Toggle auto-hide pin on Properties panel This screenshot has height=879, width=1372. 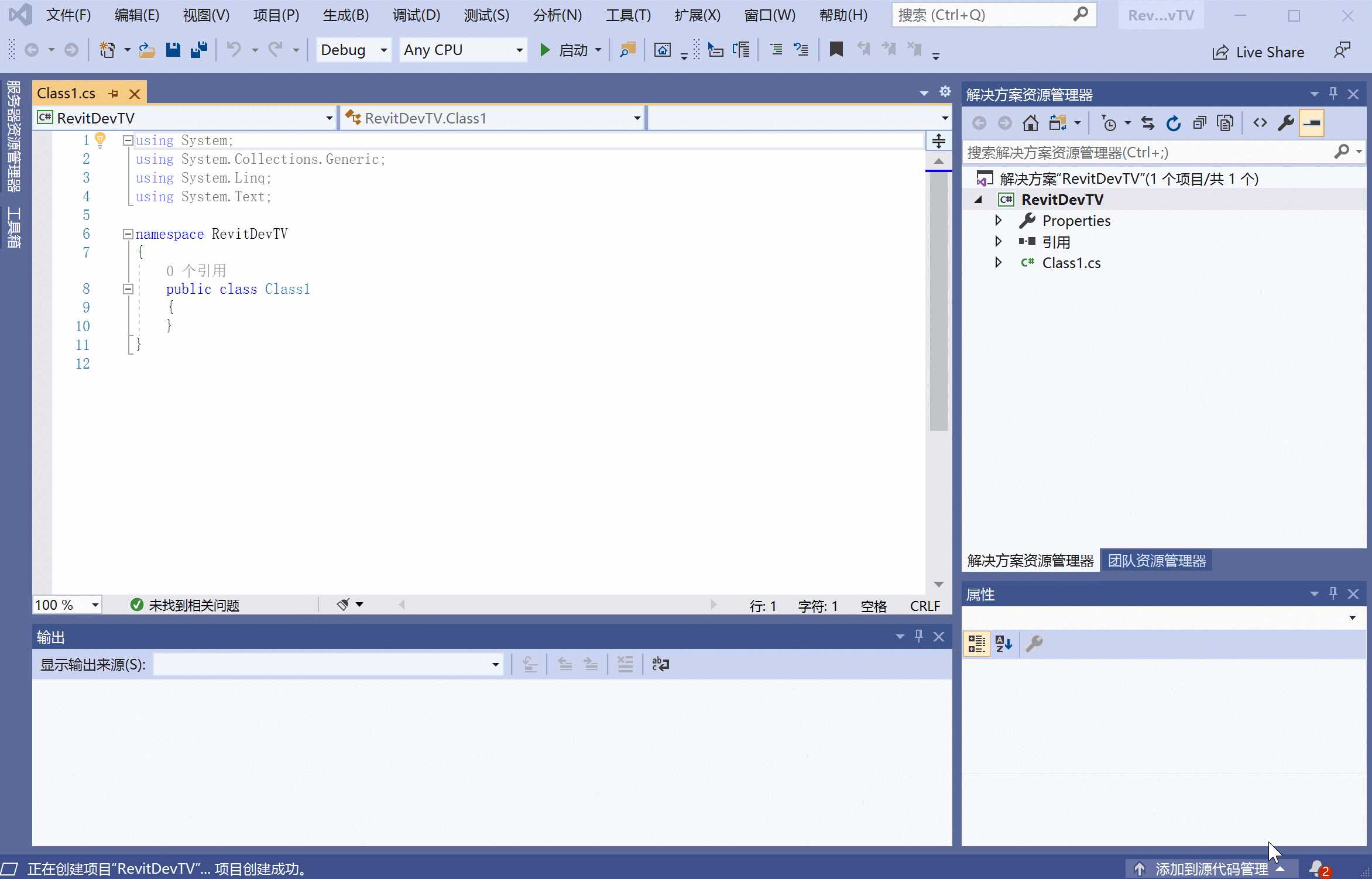click(1333, 593)
